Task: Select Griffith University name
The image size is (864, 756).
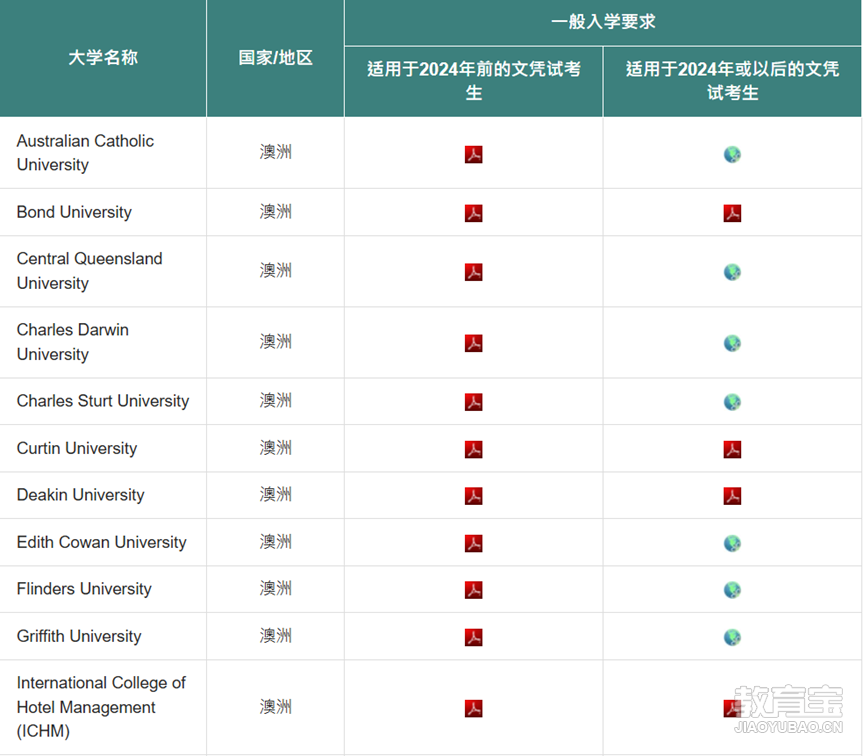Action: pos(79,636)
